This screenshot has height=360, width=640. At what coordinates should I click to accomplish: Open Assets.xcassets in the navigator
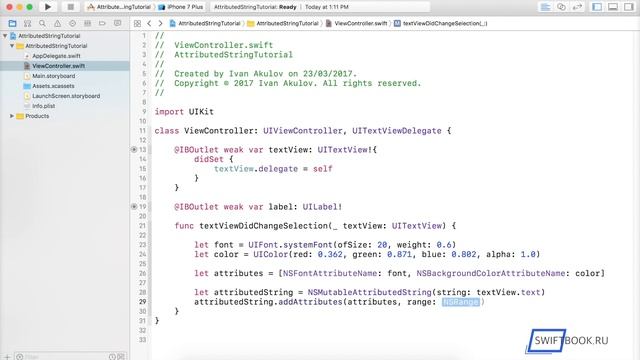pos(53,86)
